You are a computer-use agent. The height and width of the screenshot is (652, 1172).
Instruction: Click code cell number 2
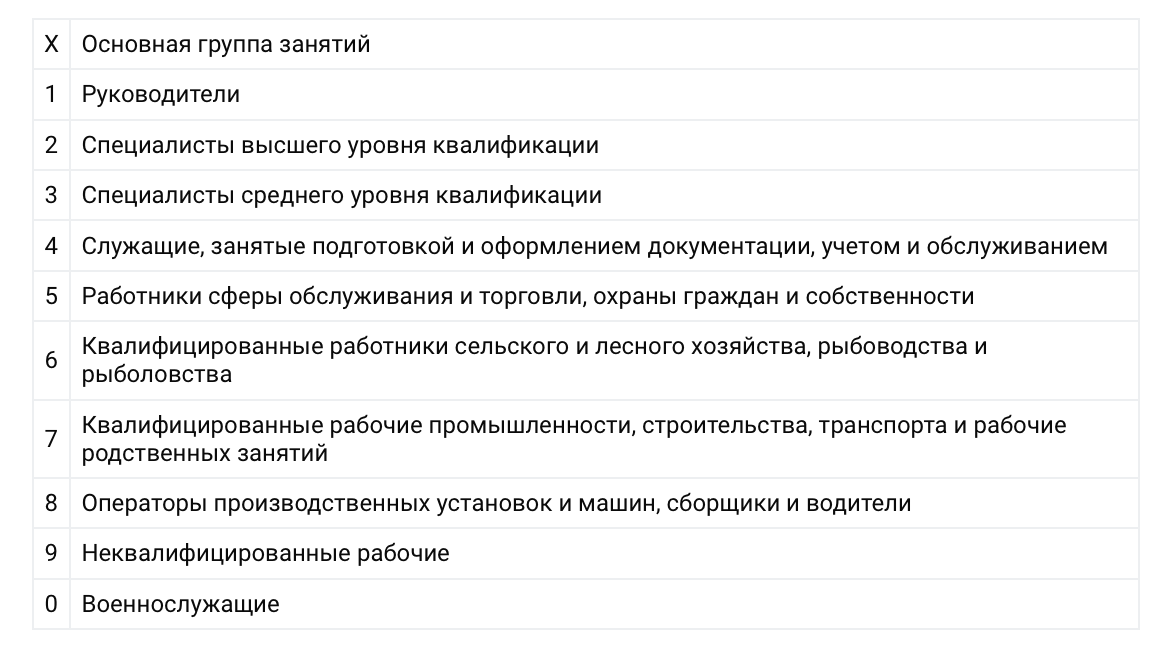[51, 145]
